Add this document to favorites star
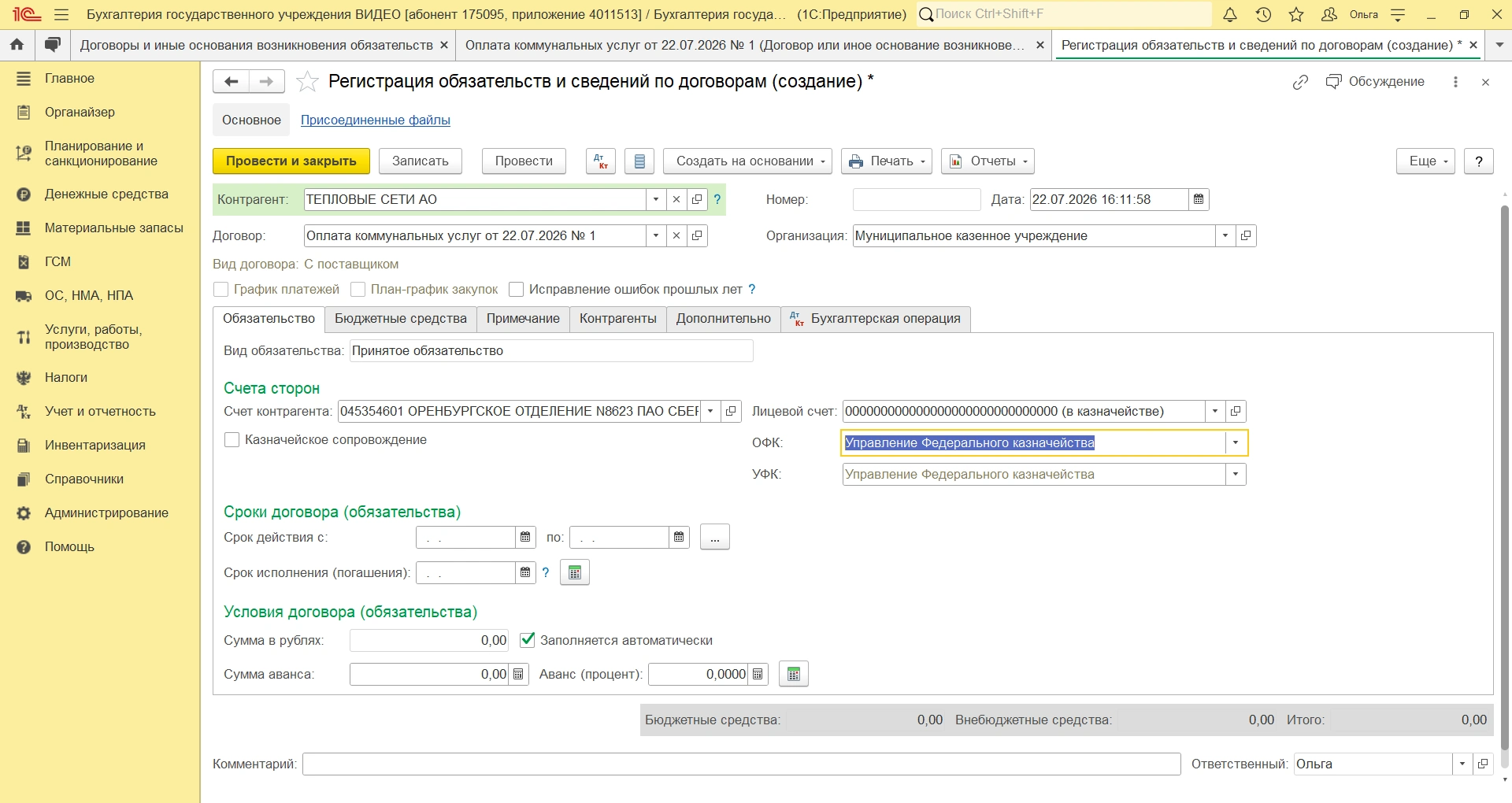 click(x=307, y=81)
